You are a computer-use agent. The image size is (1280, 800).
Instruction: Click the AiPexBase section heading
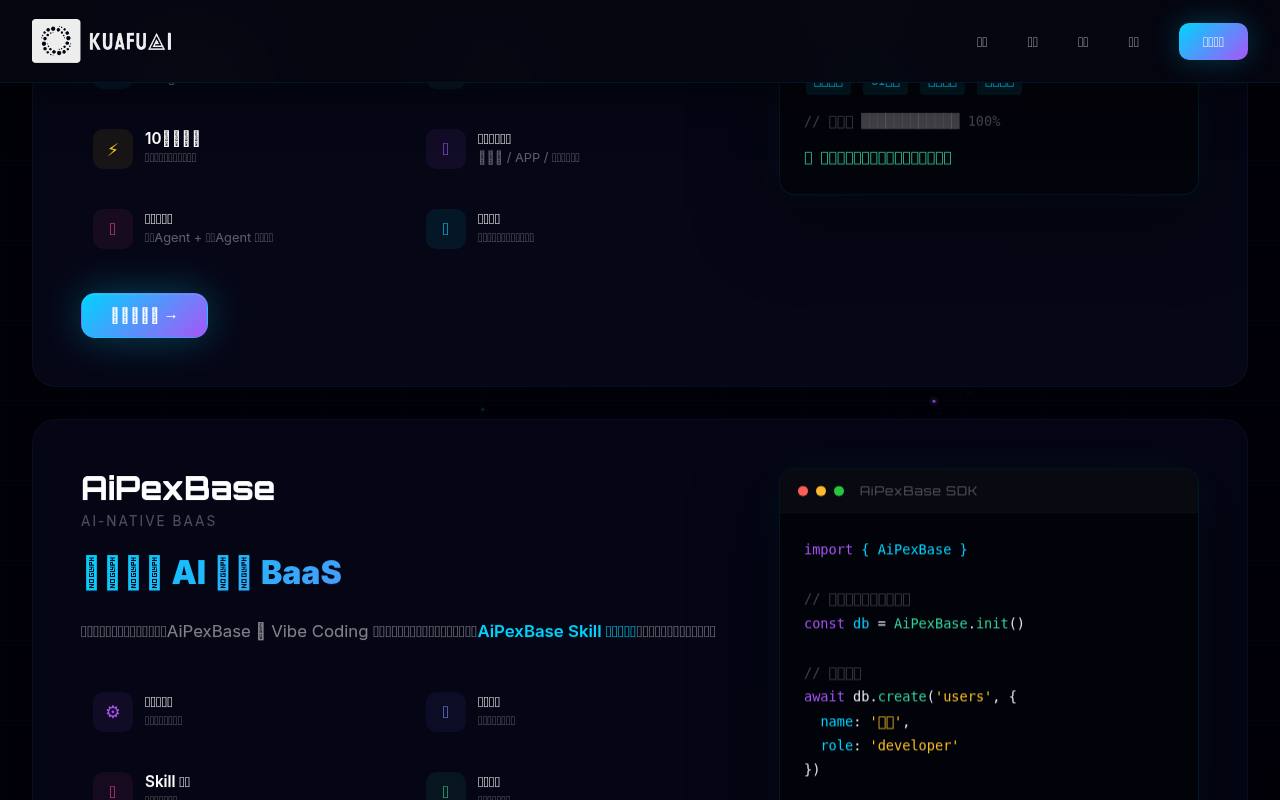(178, 488)
